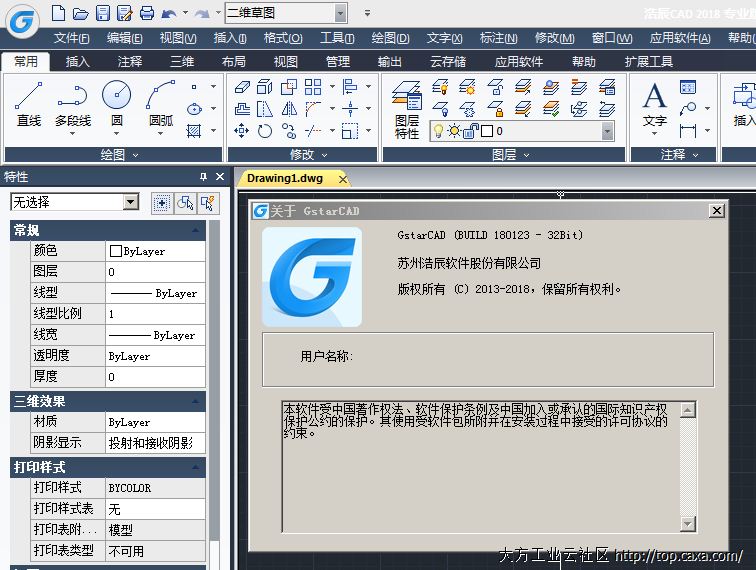Collapse the 打印样式 properties section

(x=195, y=467)
